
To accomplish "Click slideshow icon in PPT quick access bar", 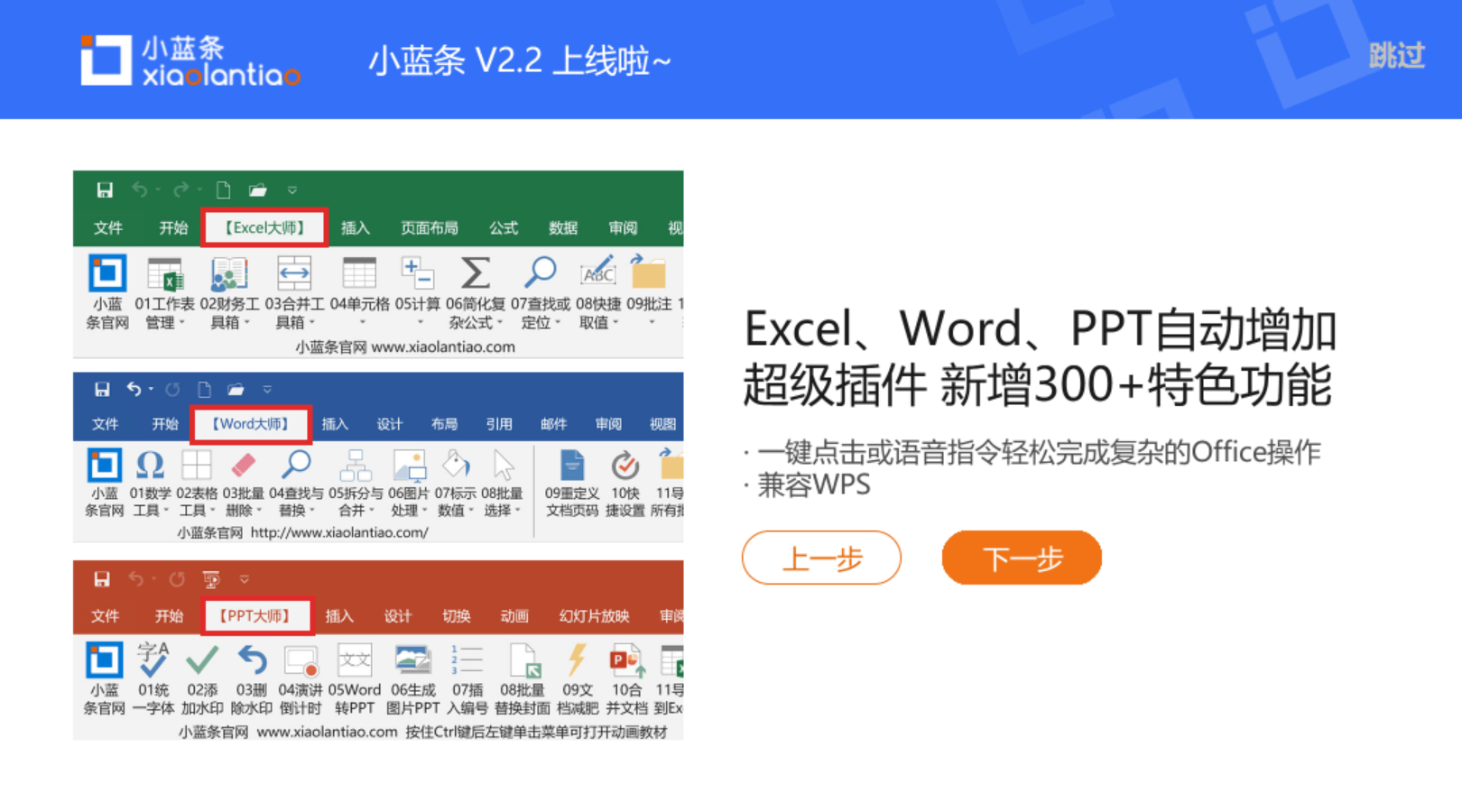I will [211, 579].
